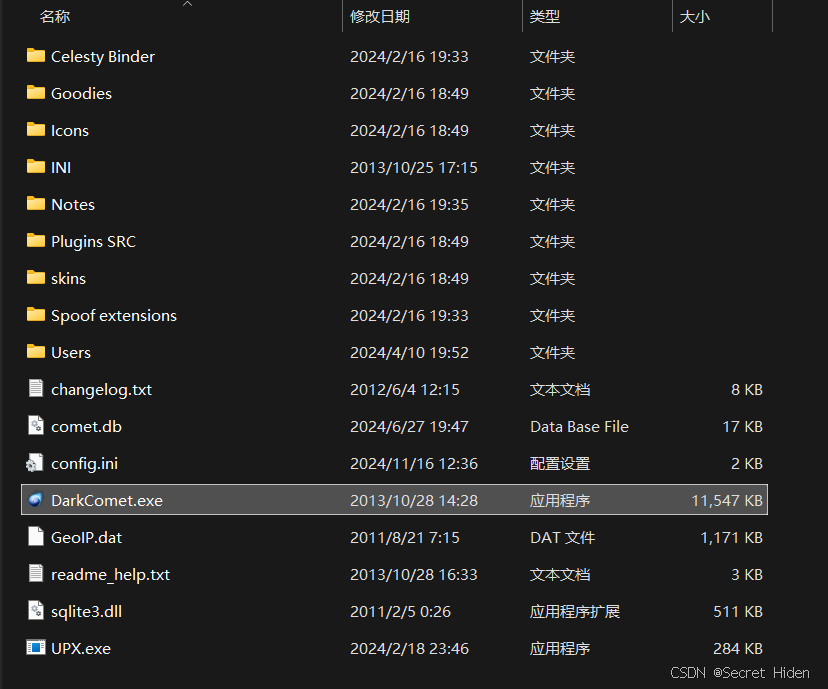Click the 2013/10/28 16:33 date of readme_help.txt

(x=413, y=574)
